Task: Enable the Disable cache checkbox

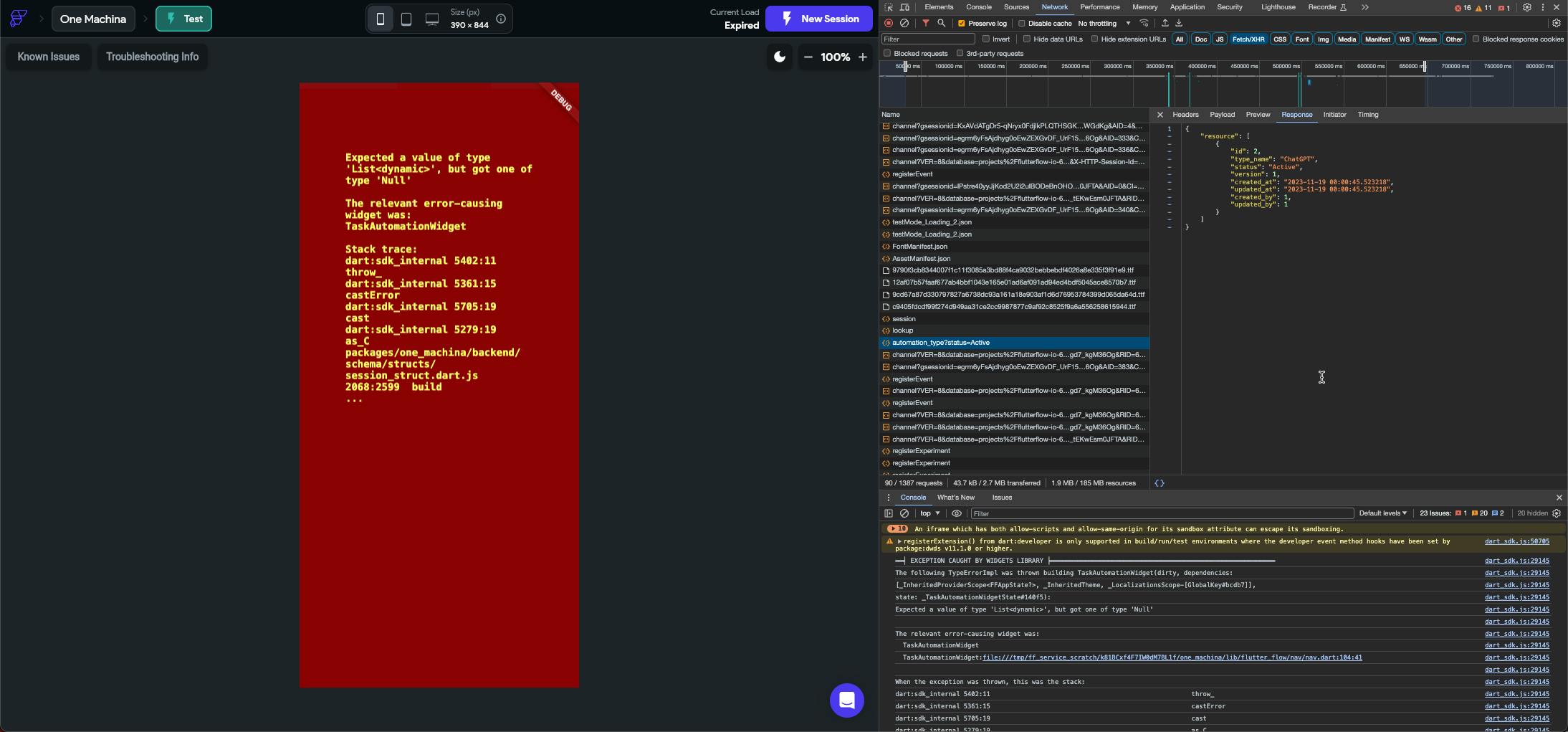Action: point(1022,23)
